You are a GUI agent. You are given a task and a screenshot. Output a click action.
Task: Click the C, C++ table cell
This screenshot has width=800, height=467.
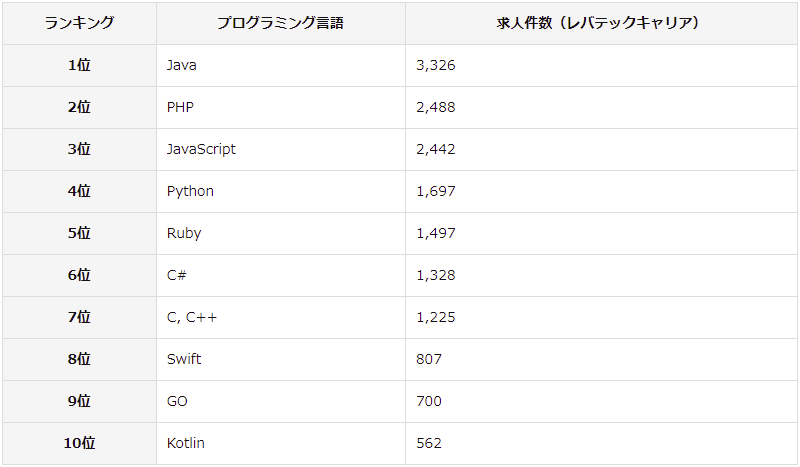[281, 317]
